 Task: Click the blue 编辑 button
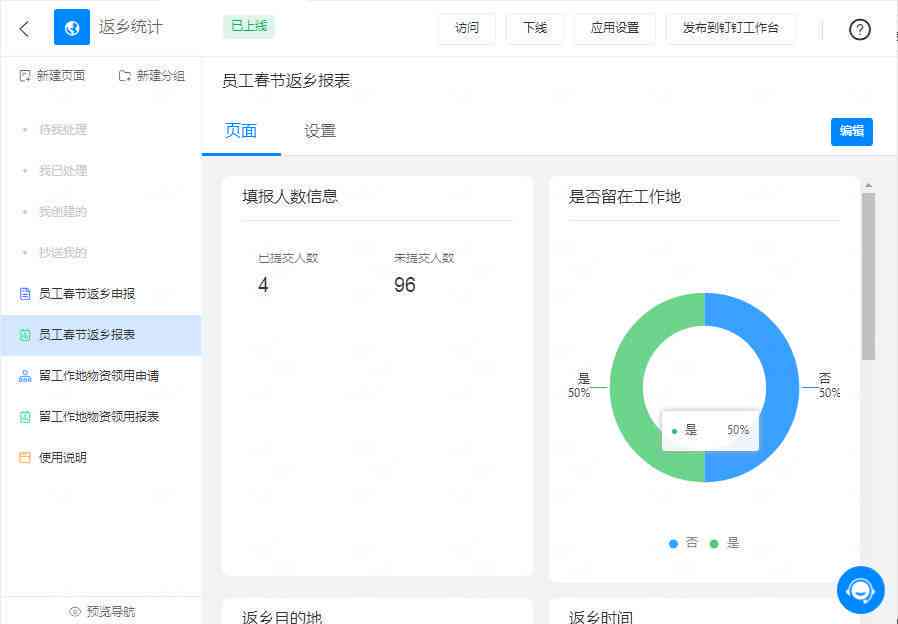pyautogui.click(x=852, y=132)
